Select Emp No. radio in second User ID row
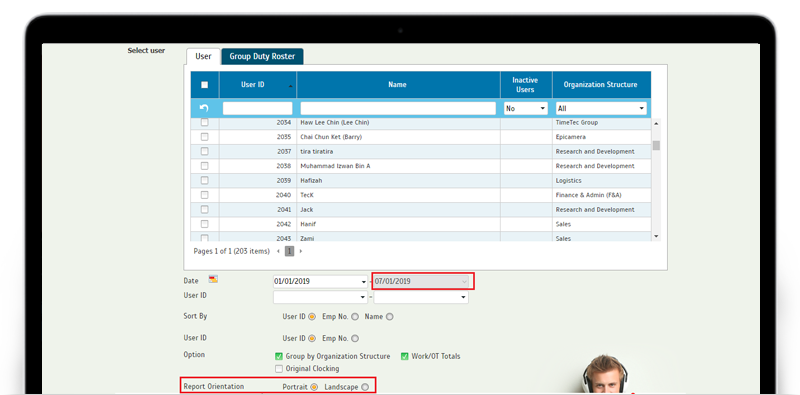The width and height of the screenshot is (800, 395). click(355, 338)
